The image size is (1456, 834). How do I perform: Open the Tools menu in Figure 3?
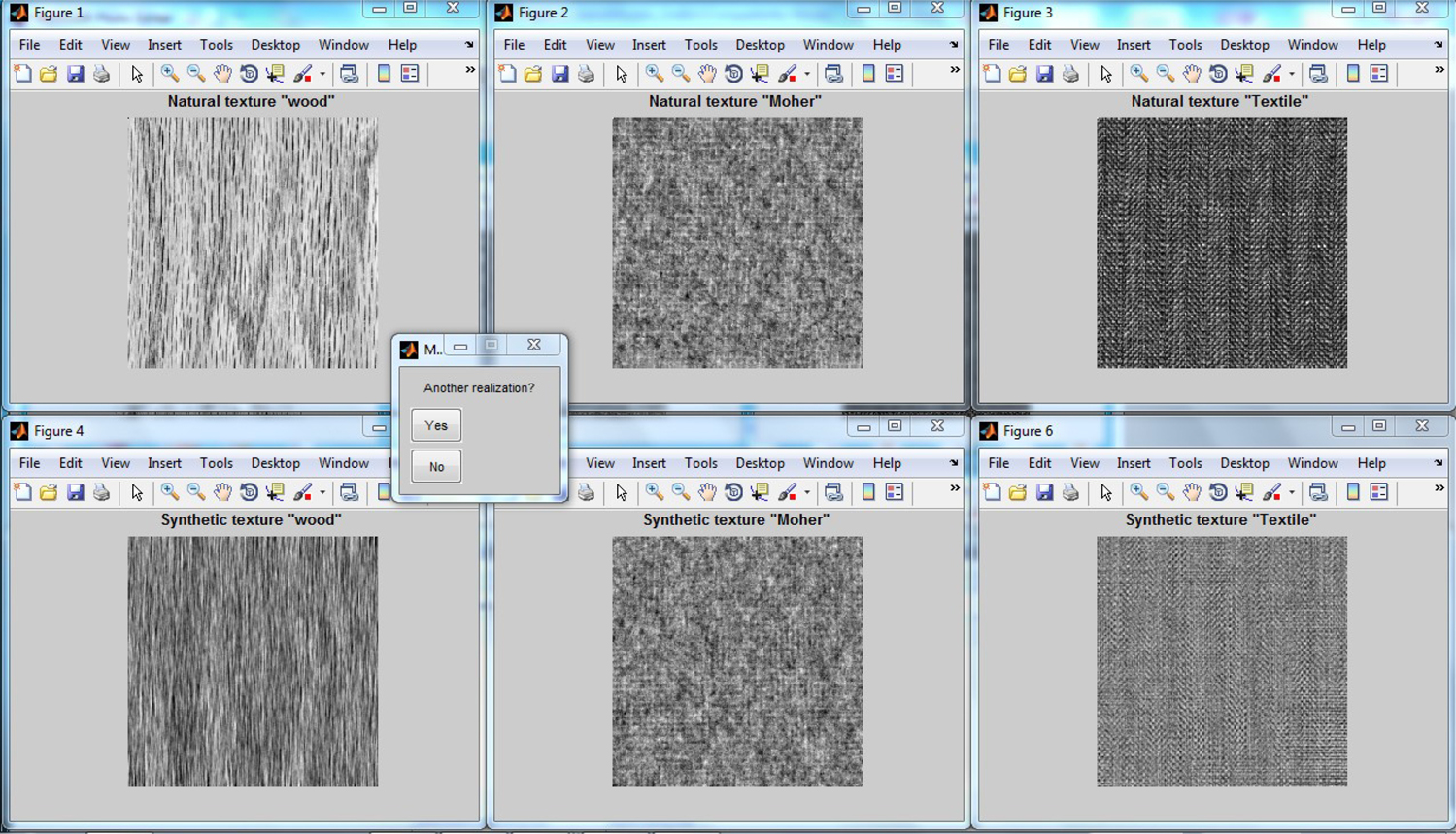(1185, 45)
